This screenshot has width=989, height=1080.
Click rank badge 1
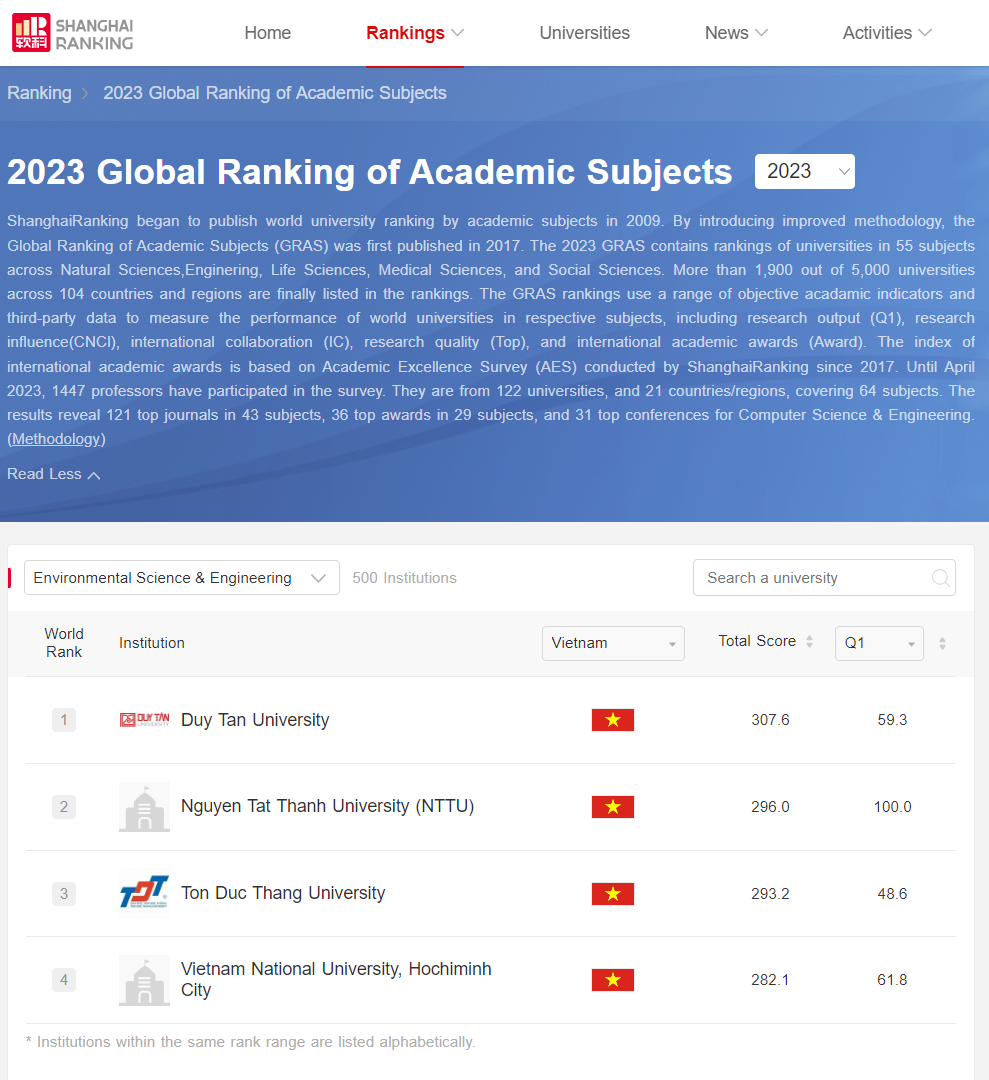pos(64,720)
